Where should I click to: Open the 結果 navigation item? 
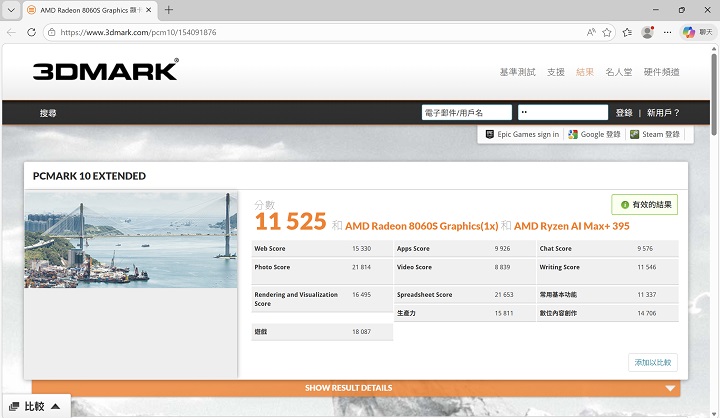tap(585, 72)
